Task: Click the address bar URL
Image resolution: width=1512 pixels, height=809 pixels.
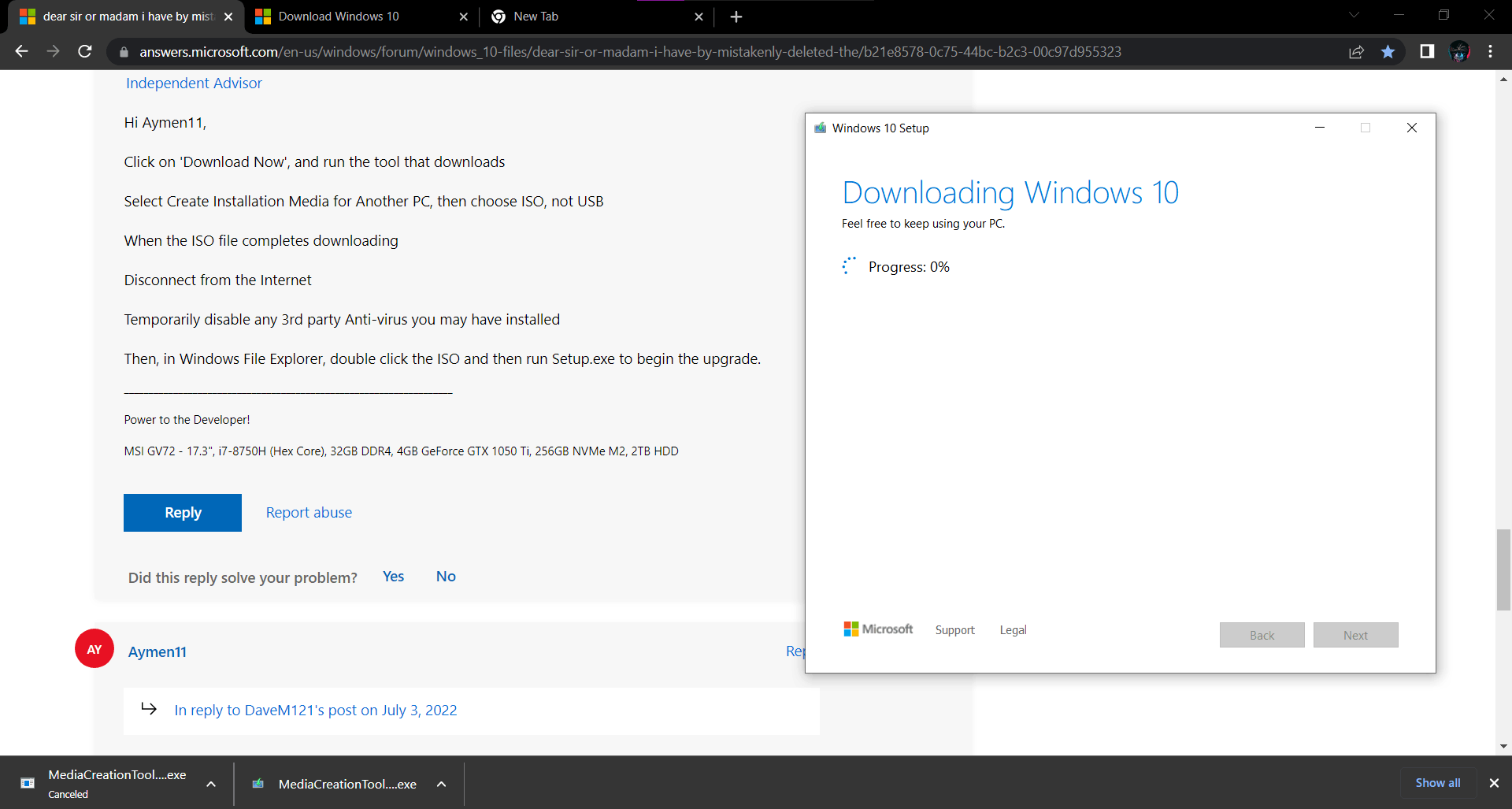Action: (x=630, y=52)
